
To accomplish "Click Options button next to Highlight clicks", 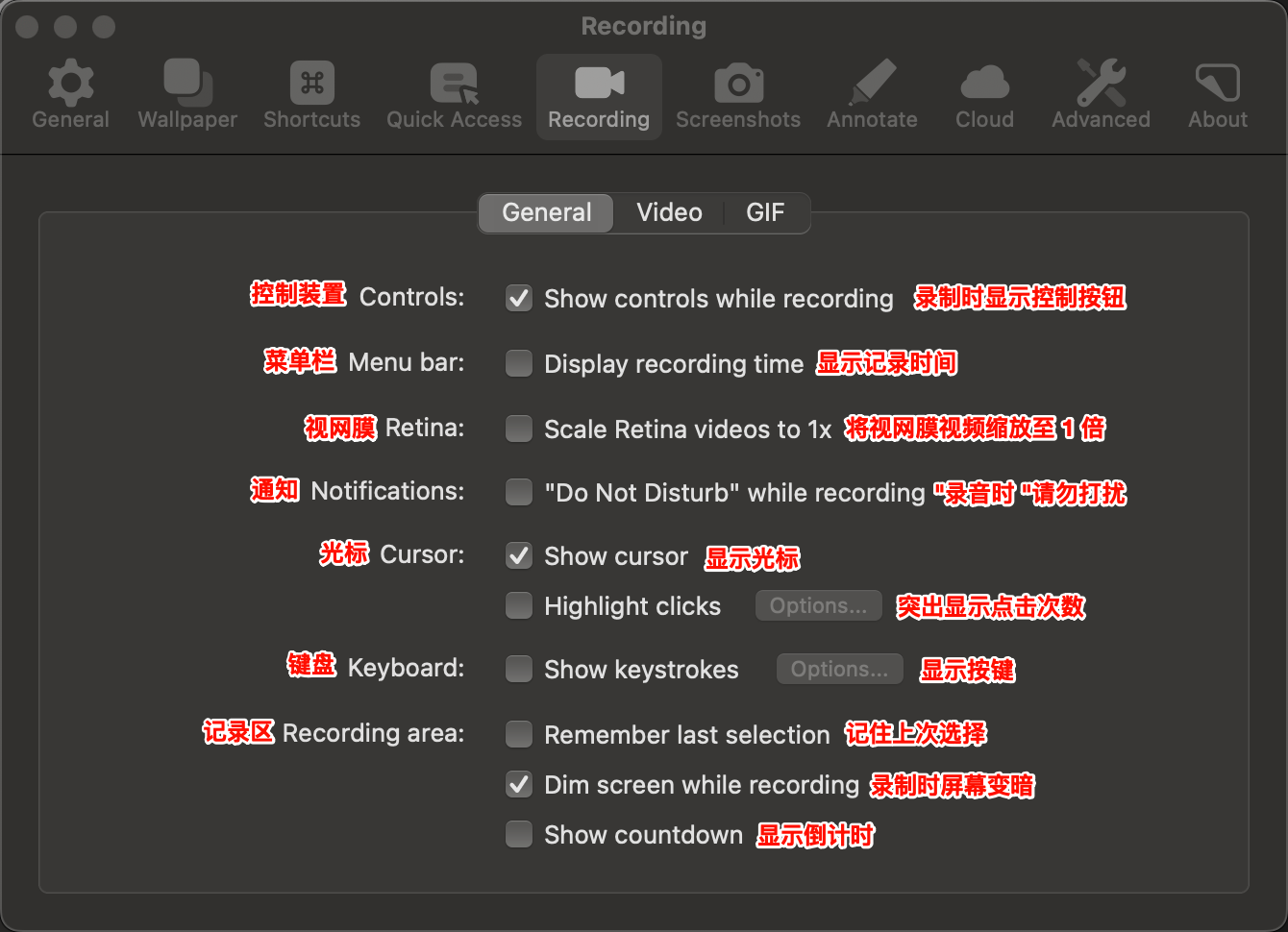I will pyautogui.click(x=818, y=606).
